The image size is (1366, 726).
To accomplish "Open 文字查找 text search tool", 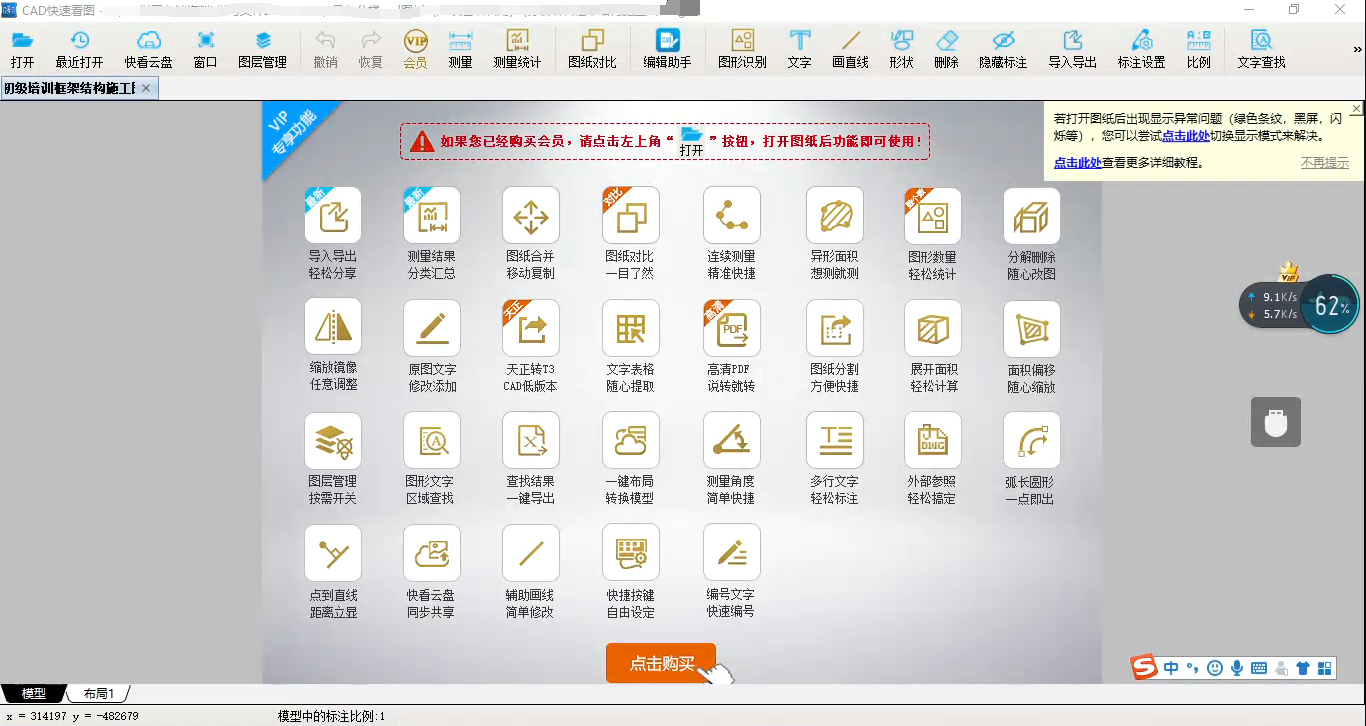I will tap(1261, 49).
